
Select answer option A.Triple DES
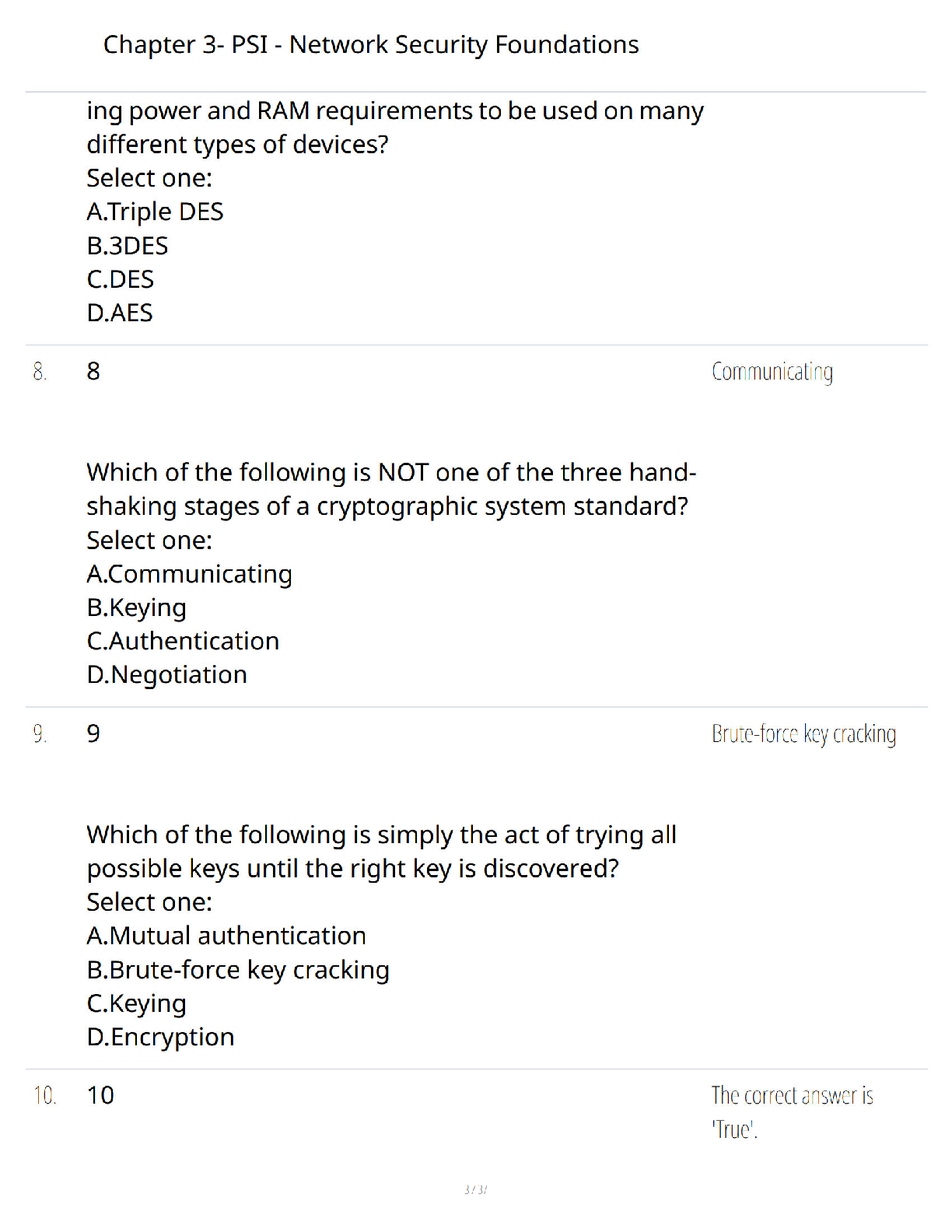pos(155,212)
